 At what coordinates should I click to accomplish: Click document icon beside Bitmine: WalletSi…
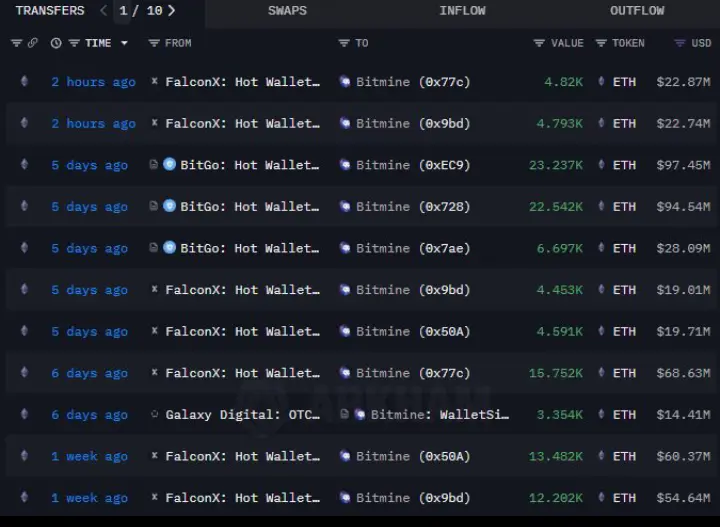point(344,414)
